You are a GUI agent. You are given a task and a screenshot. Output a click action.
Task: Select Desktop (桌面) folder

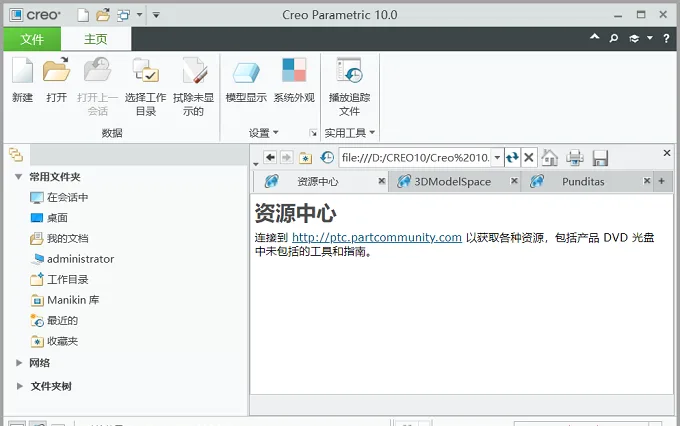point(49,218)
